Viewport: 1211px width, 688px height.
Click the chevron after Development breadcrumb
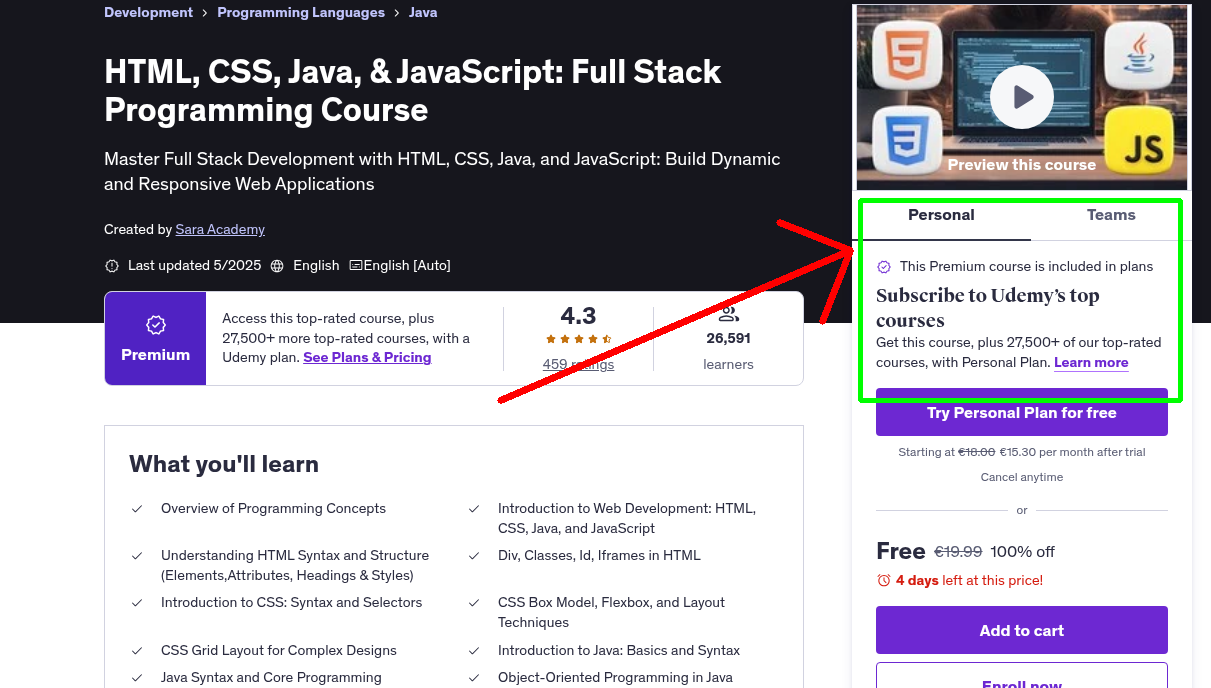pos(205,13)
